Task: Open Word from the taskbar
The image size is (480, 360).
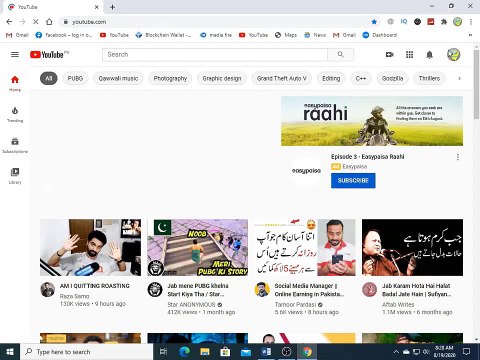Action: pos(266,352)
